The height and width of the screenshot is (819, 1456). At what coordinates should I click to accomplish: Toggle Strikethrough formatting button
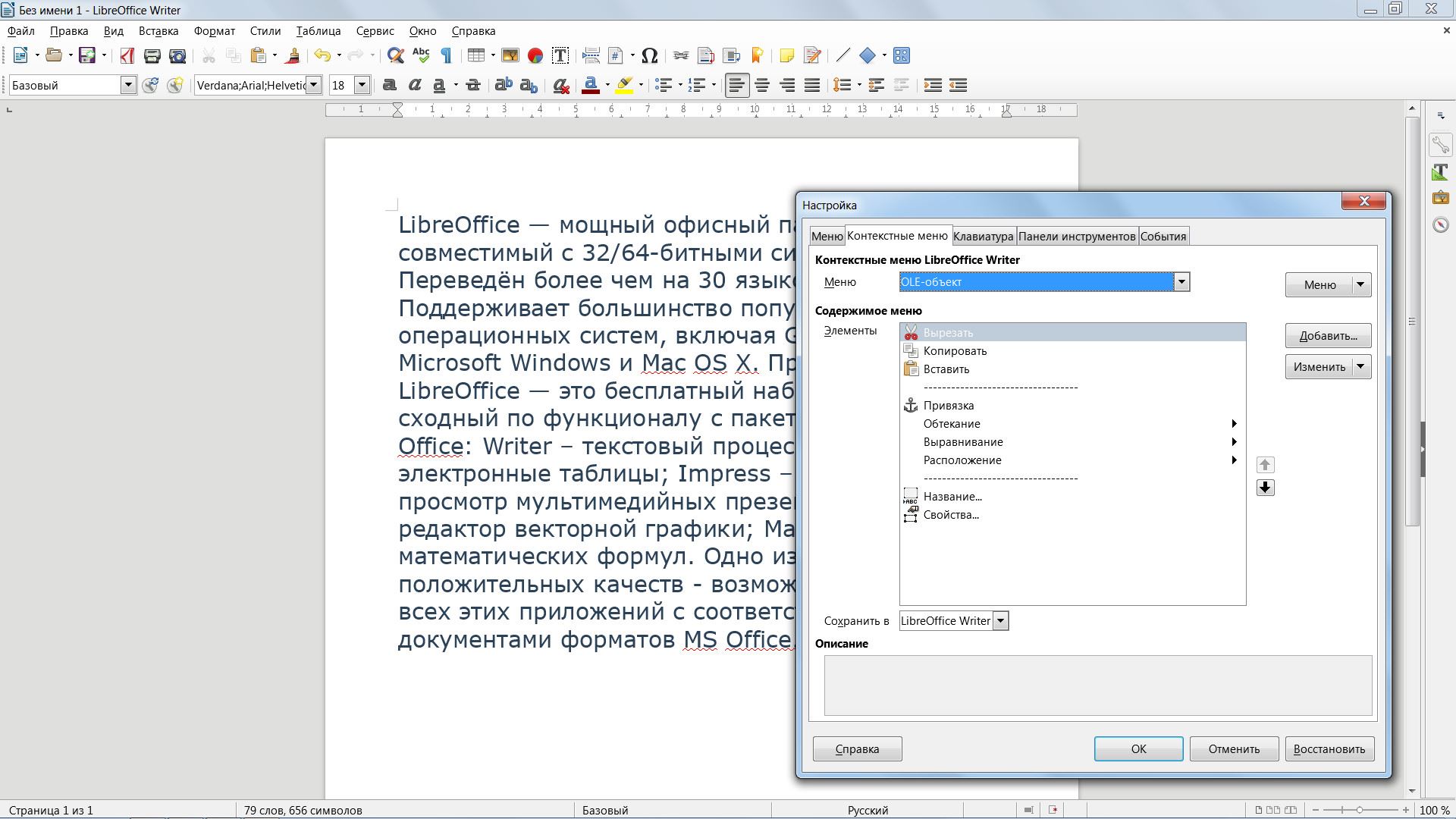point(472,85)
